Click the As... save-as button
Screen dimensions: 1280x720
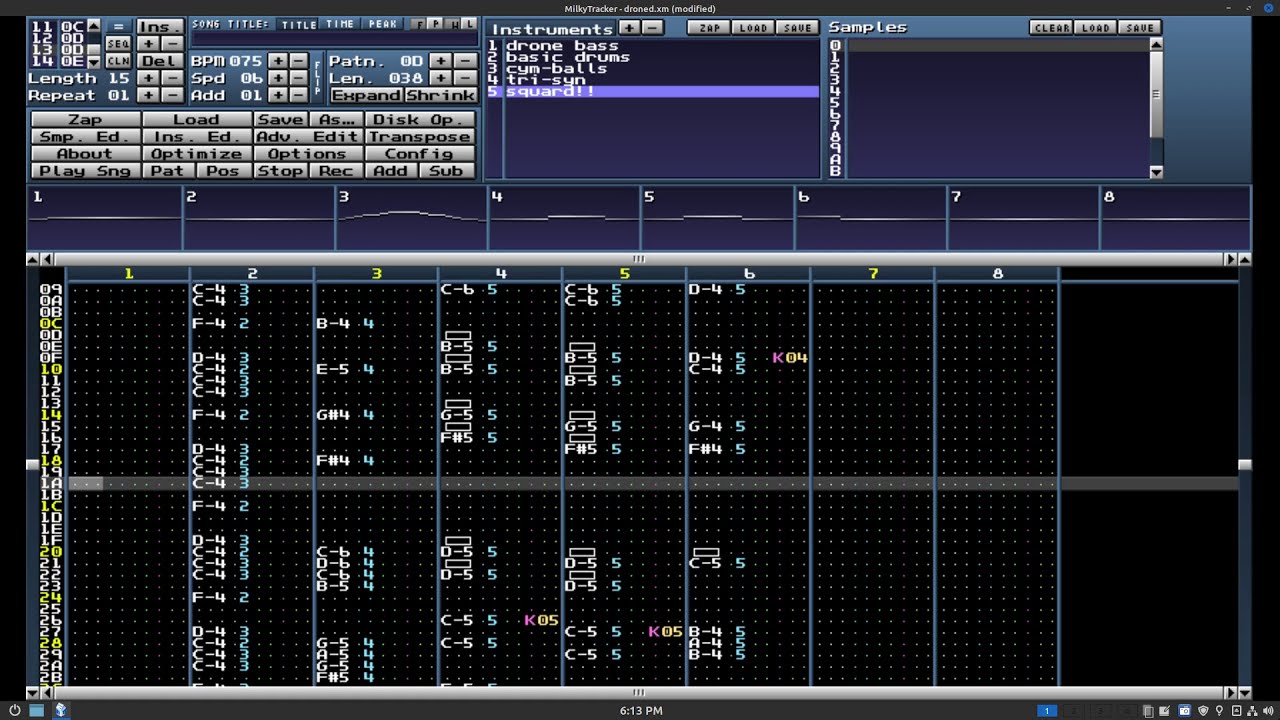point(336,120)
